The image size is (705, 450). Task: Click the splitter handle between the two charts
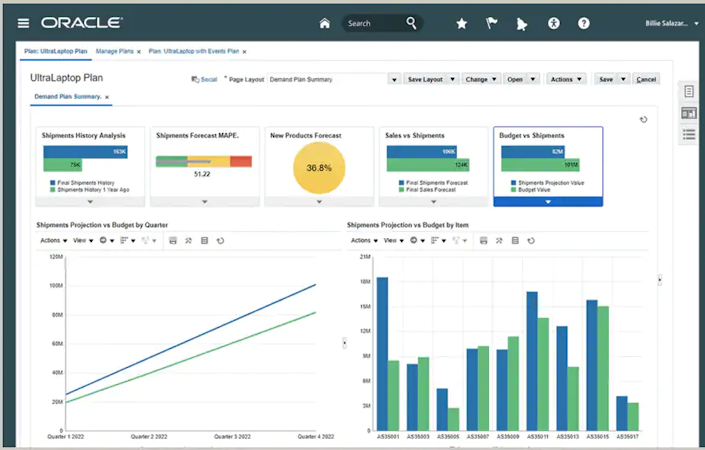[344, 343]
